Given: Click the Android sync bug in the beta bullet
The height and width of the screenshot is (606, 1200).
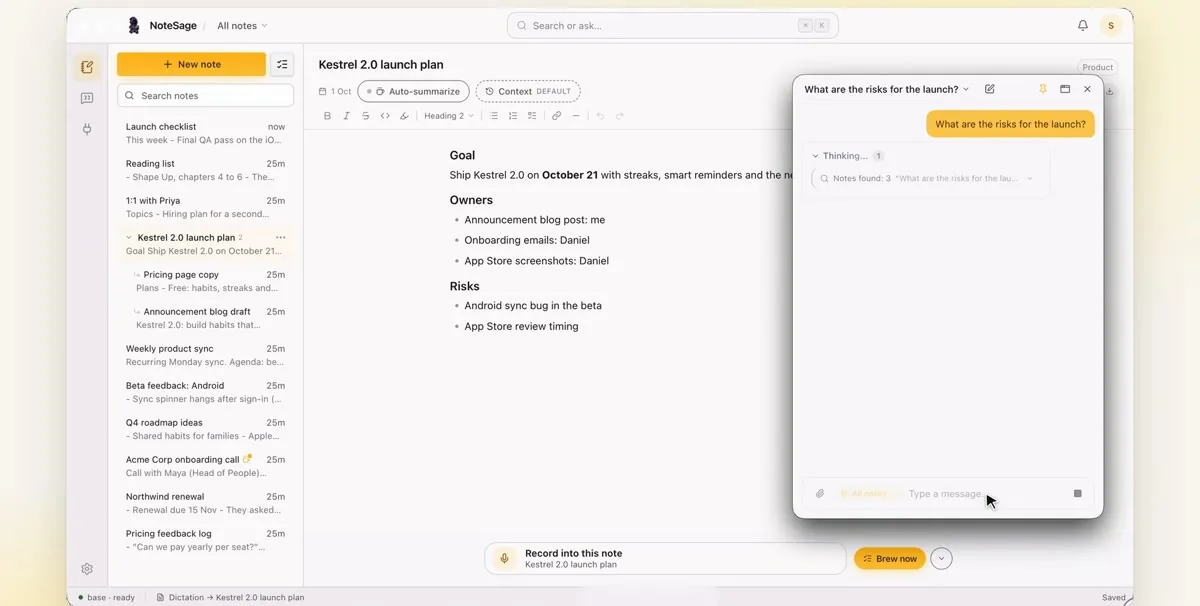Looking at the screenshot, I should (533, 306).
